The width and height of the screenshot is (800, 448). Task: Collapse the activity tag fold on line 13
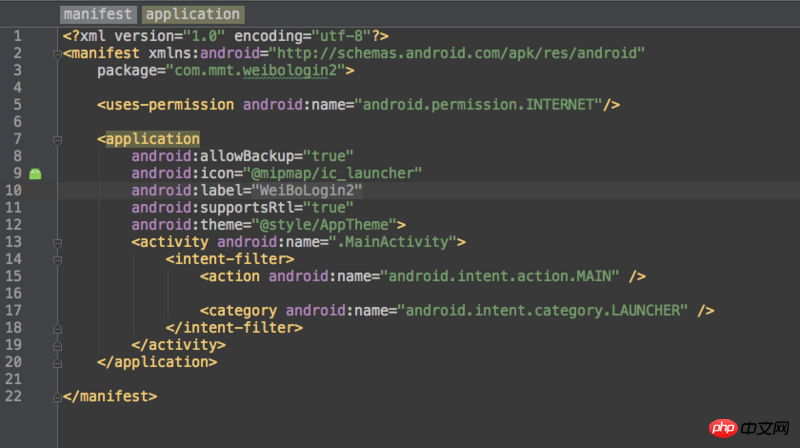tap(58, 242)
